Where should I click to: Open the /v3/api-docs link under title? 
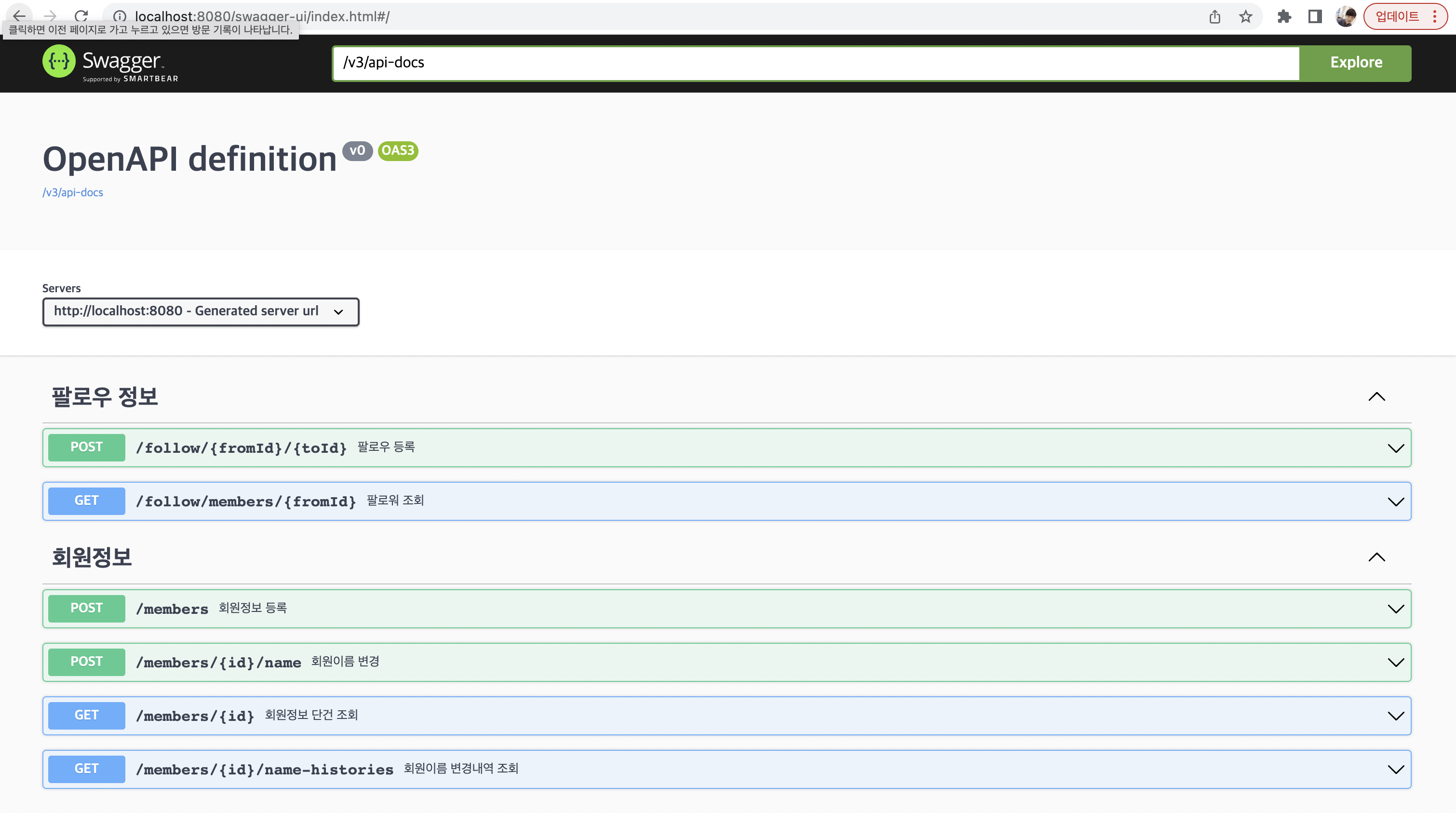(73, 192)
